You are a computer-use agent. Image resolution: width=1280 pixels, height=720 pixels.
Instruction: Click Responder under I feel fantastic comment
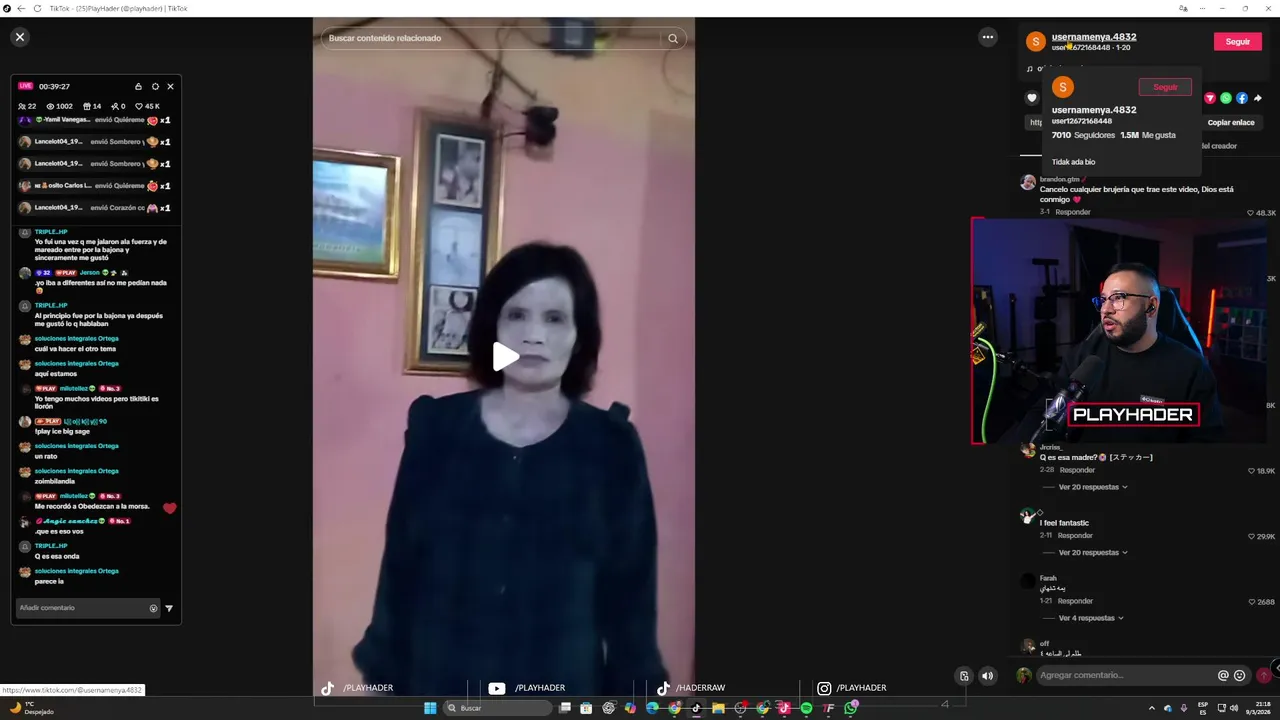click(1075, 536)
